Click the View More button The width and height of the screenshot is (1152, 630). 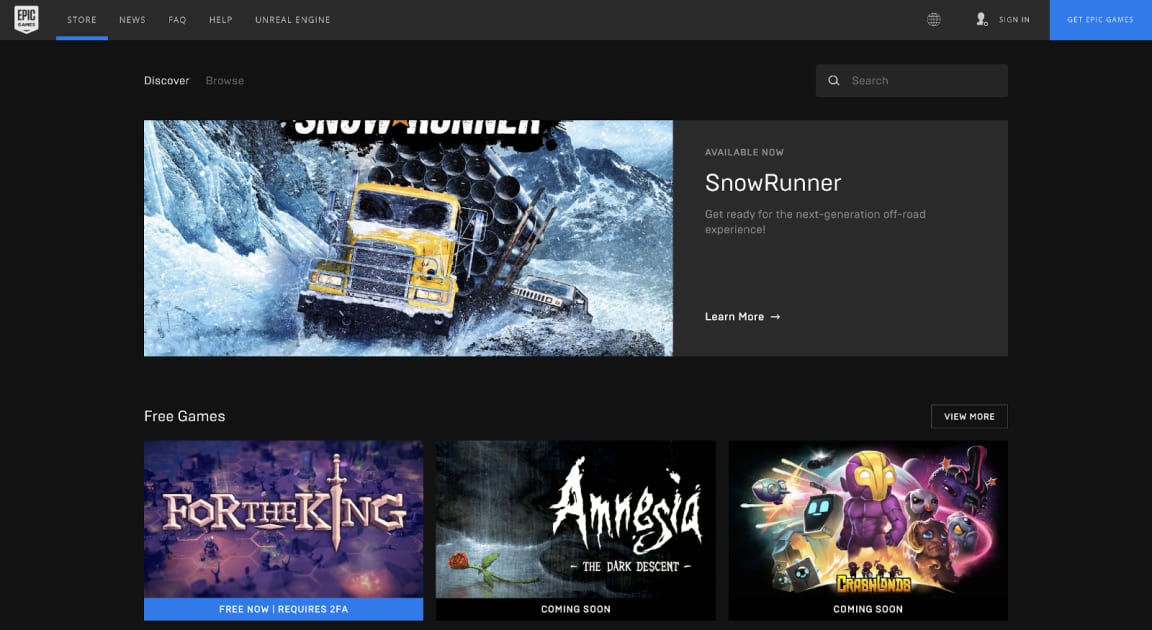point(969,416)
